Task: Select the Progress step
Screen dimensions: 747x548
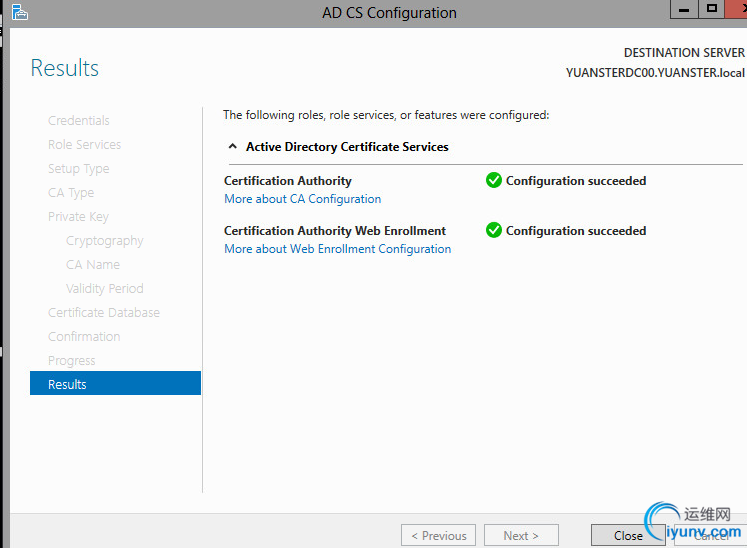Action: (x=72, y=361)
